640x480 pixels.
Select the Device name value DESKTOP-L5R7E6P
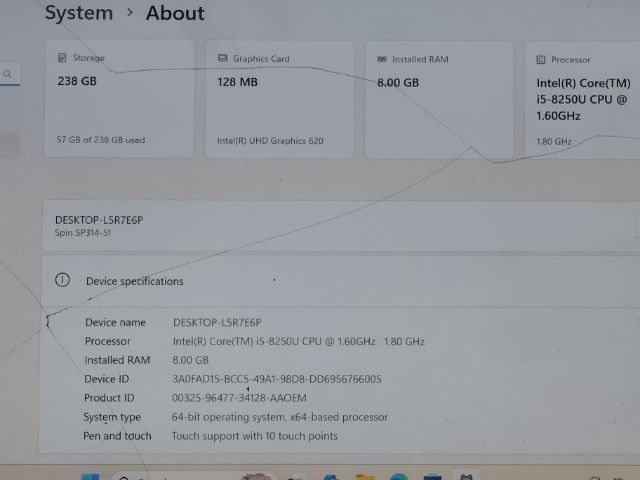[217, 322]
